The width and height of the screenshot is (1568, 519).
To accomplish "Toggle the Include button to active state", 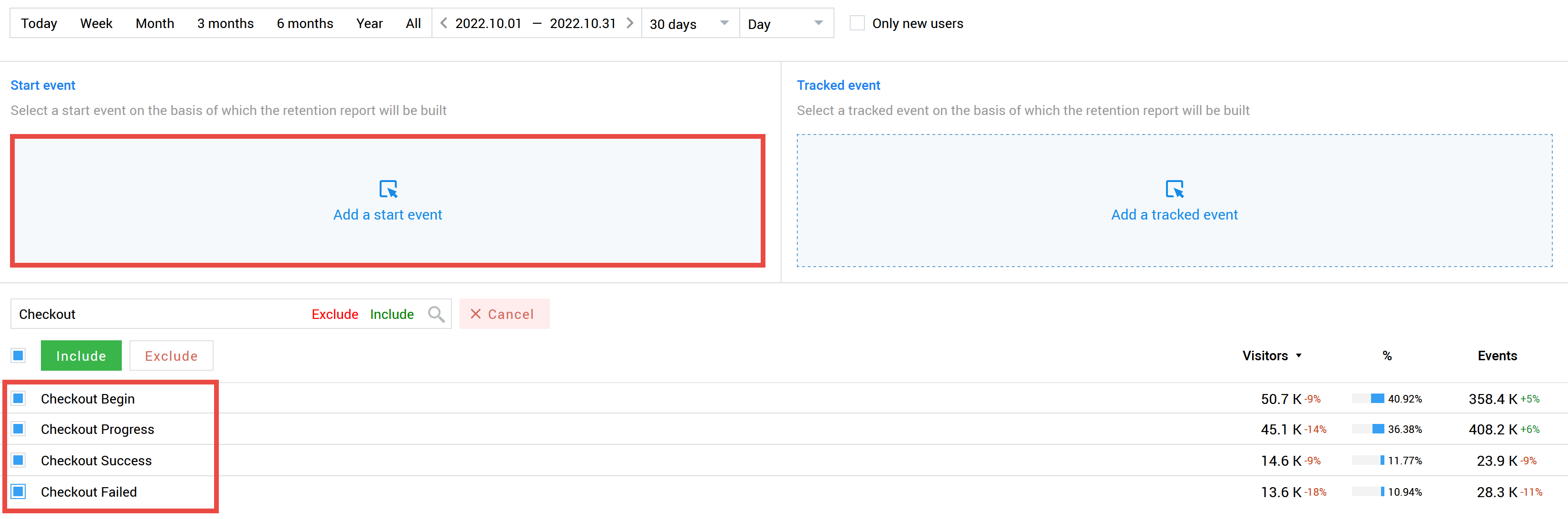I will click(x=81, y=355).
